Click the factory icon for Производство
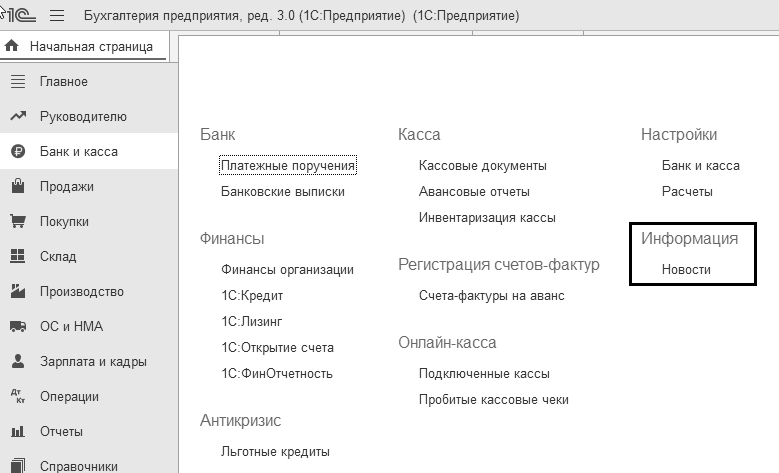 click(x=18, y=291)
